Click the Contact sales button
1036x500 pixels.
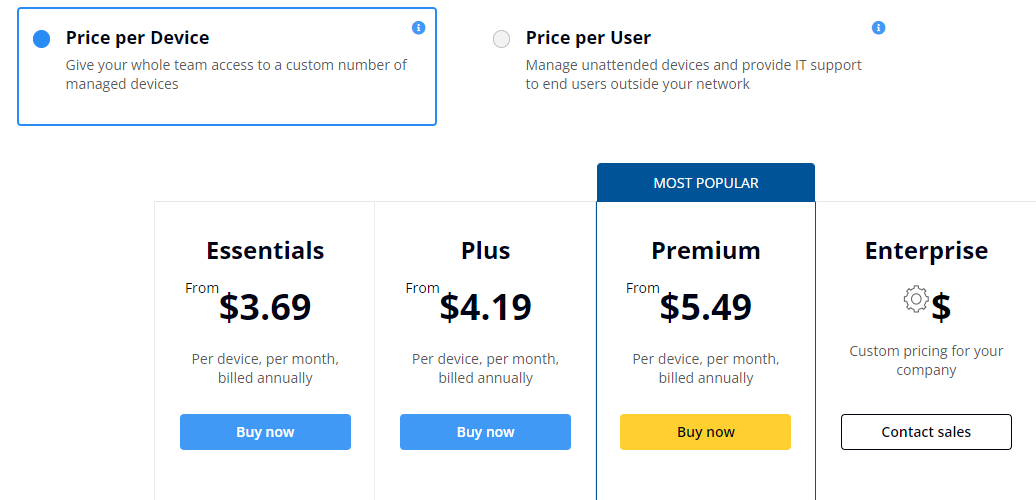tap(926, 432)
